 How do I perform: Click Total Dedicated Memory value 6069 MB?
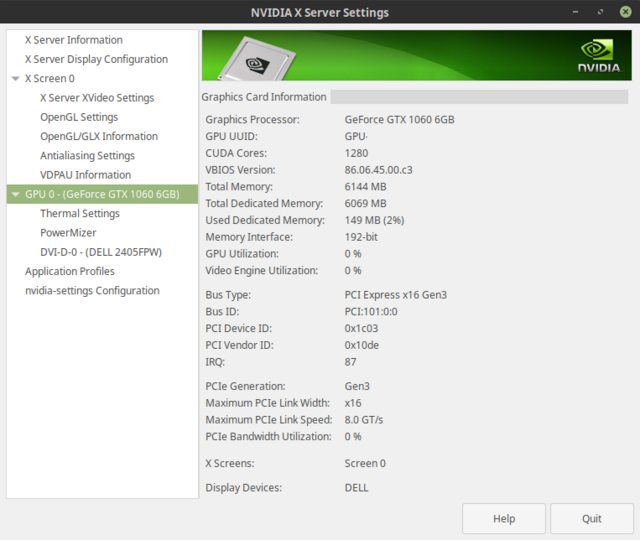pyautogui.click(x=365, y=203)
